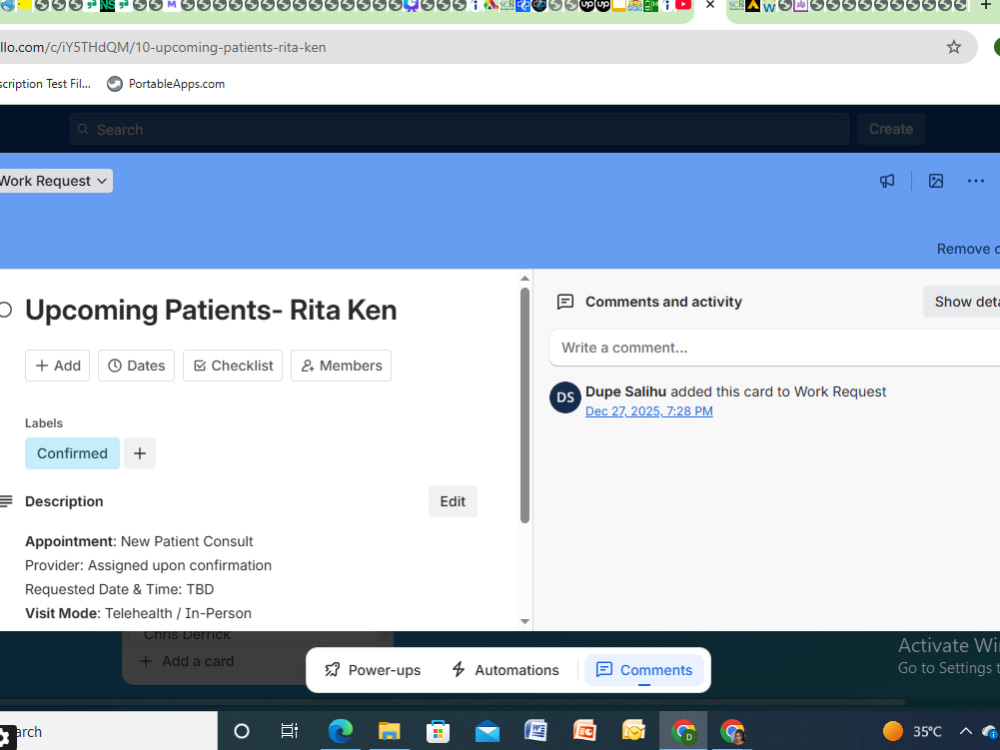Open Microsoft Store from the taskbar

(x=438, y=732)
